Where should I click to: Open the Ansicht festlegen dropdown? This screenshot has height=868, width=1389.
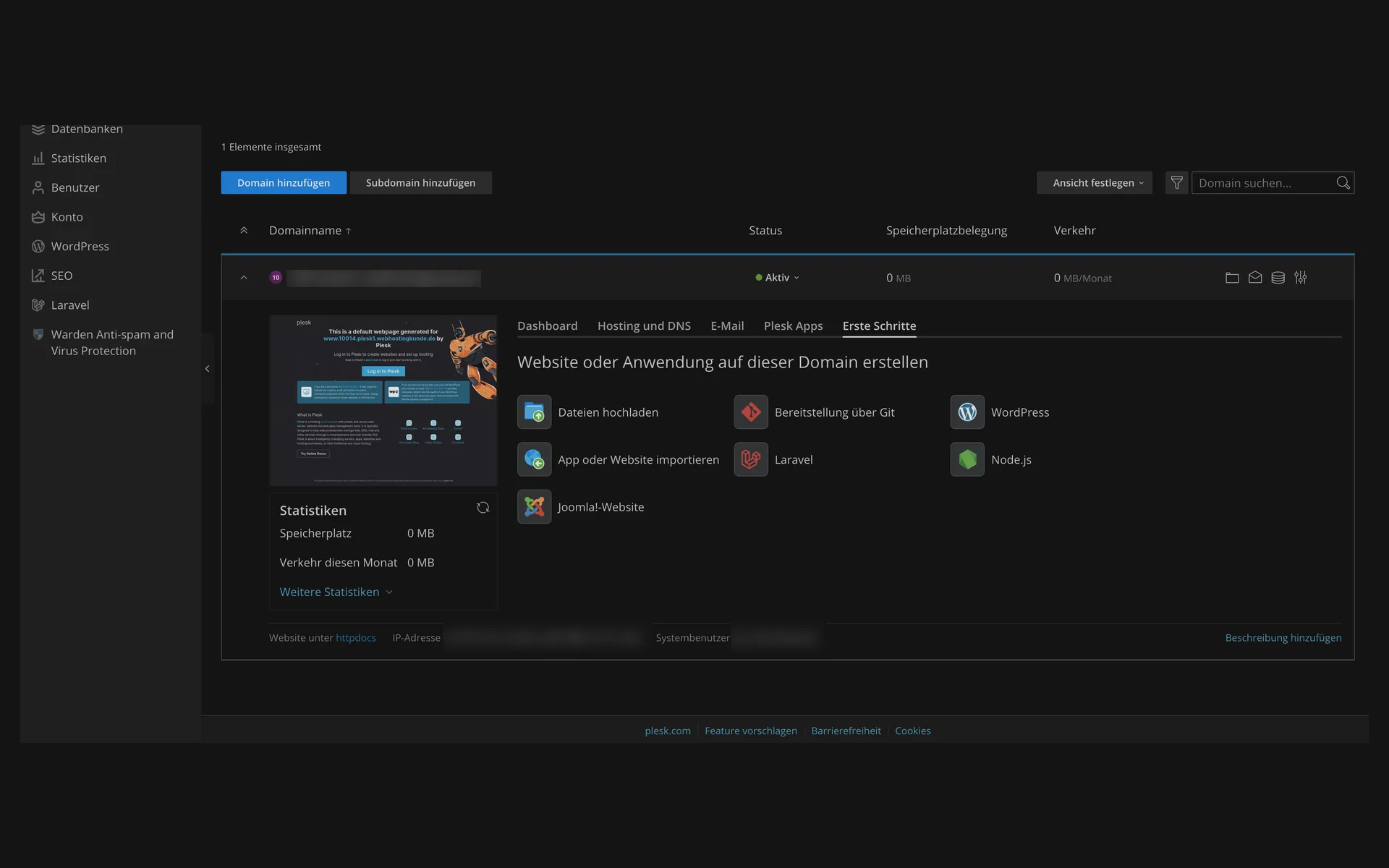tap(1095, 183)
